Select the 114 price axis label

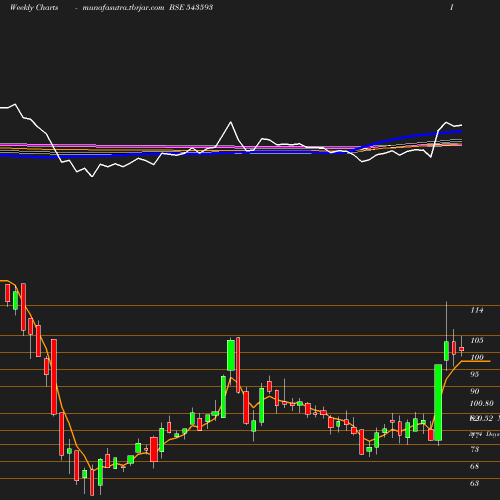[x=477, y=310]
